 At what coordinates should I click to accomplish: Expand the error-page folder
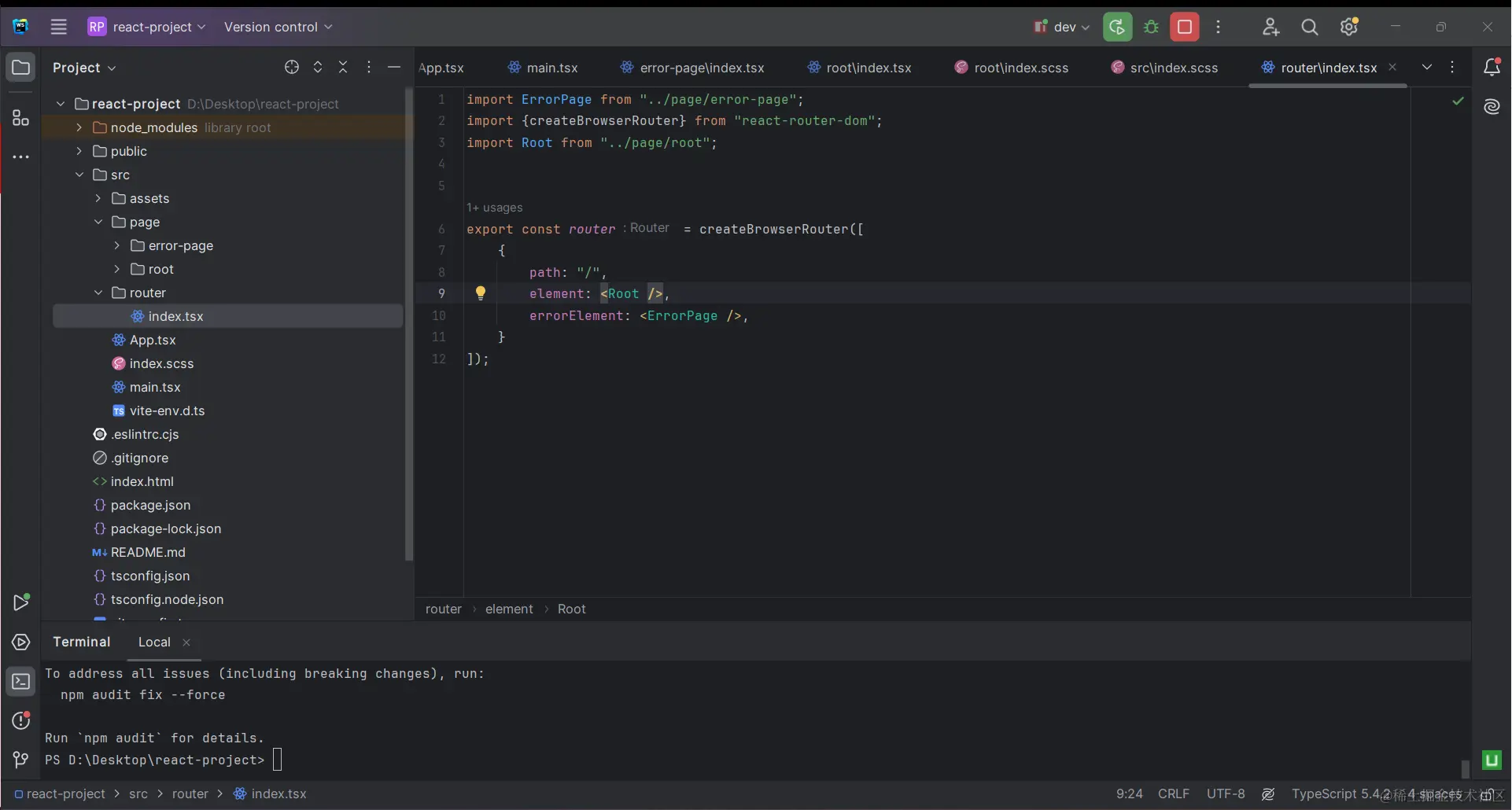pyautogui.click(x=117, y=245)
